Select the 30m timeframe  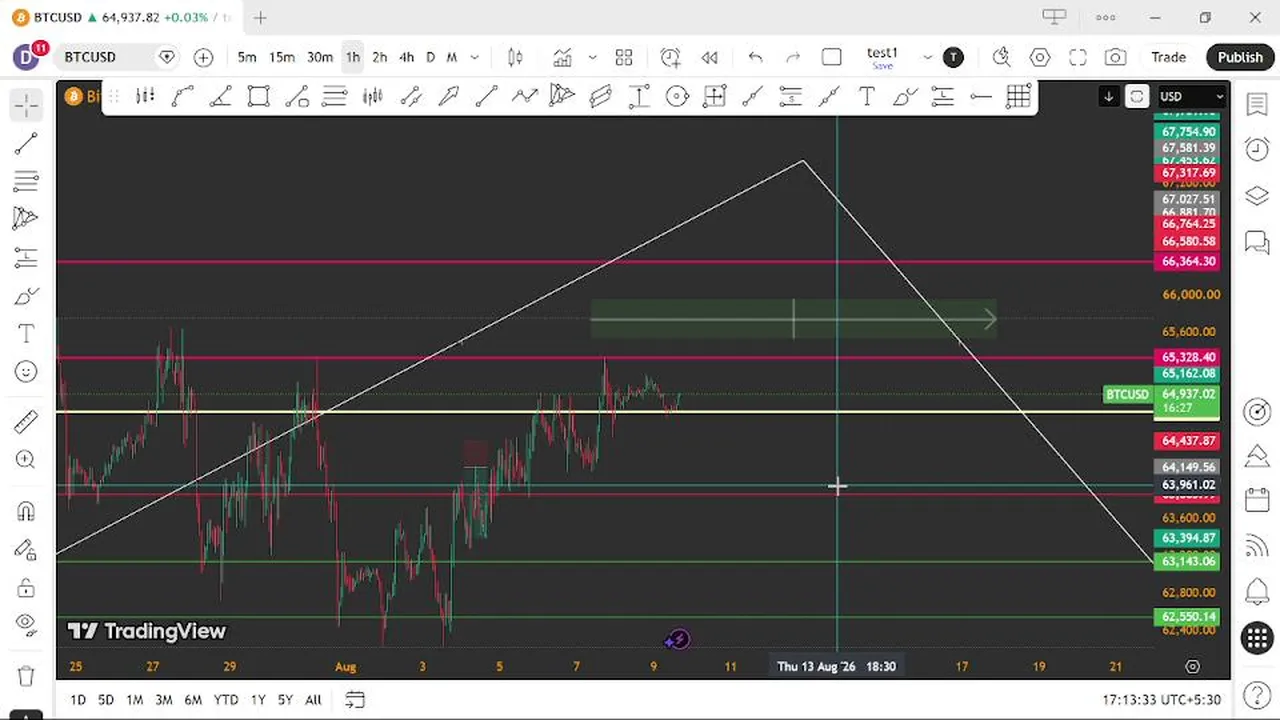click(320, 57)
